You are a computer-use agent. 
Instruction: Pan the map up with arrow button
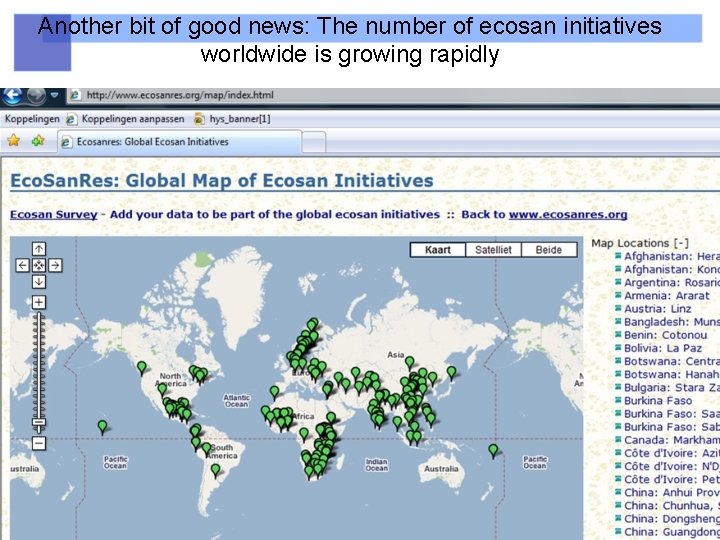point(39,249)
